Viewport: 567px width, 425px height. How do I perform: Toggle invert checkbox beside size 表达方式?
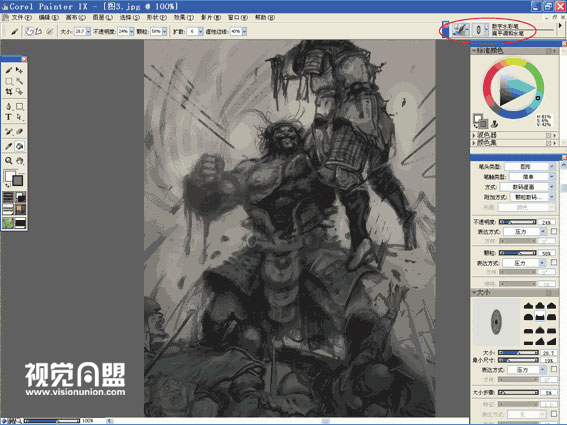click(x=554, y=369)
